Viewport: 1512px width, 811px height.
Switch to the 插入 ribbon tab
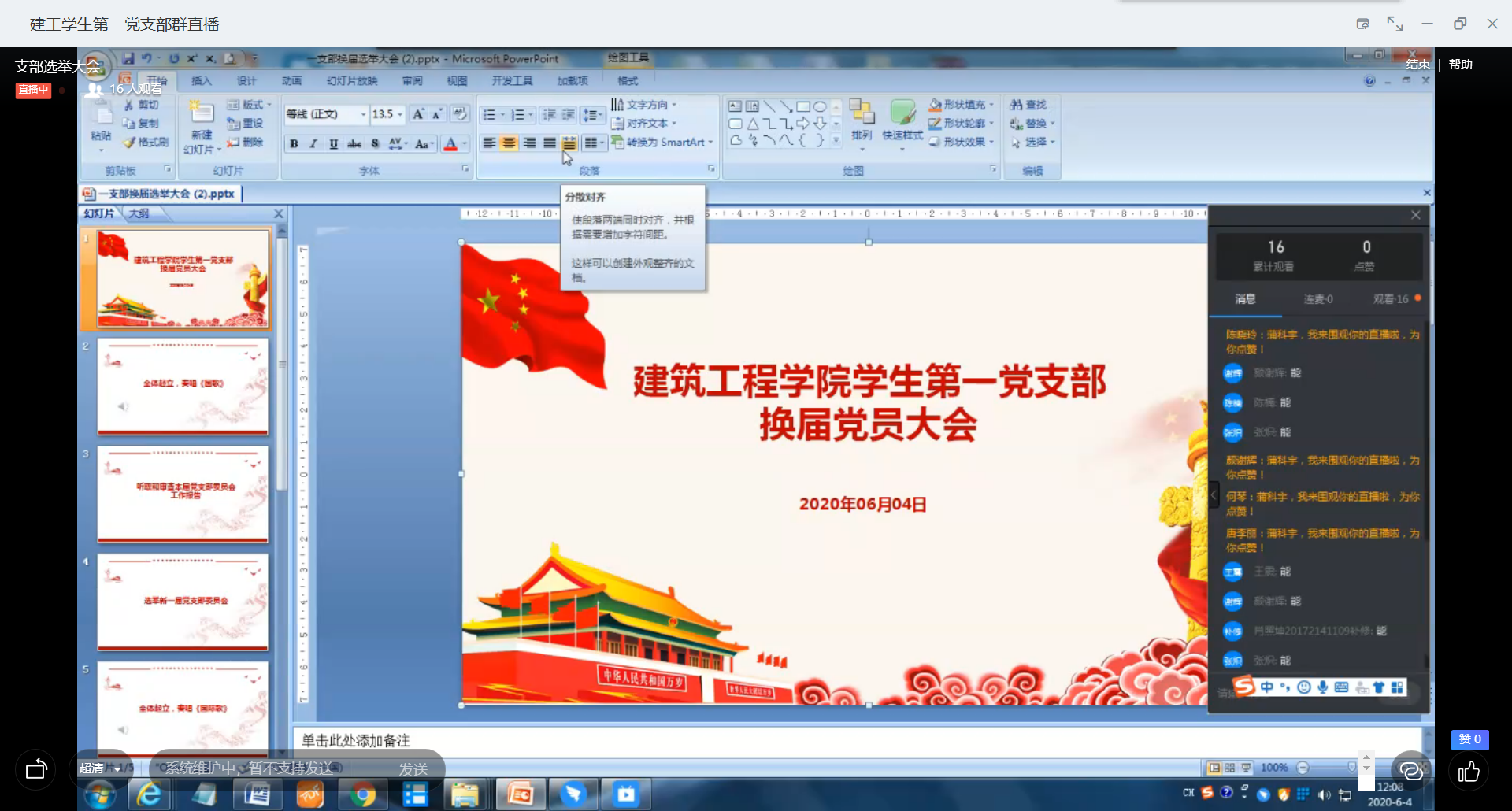pos(202,81)
